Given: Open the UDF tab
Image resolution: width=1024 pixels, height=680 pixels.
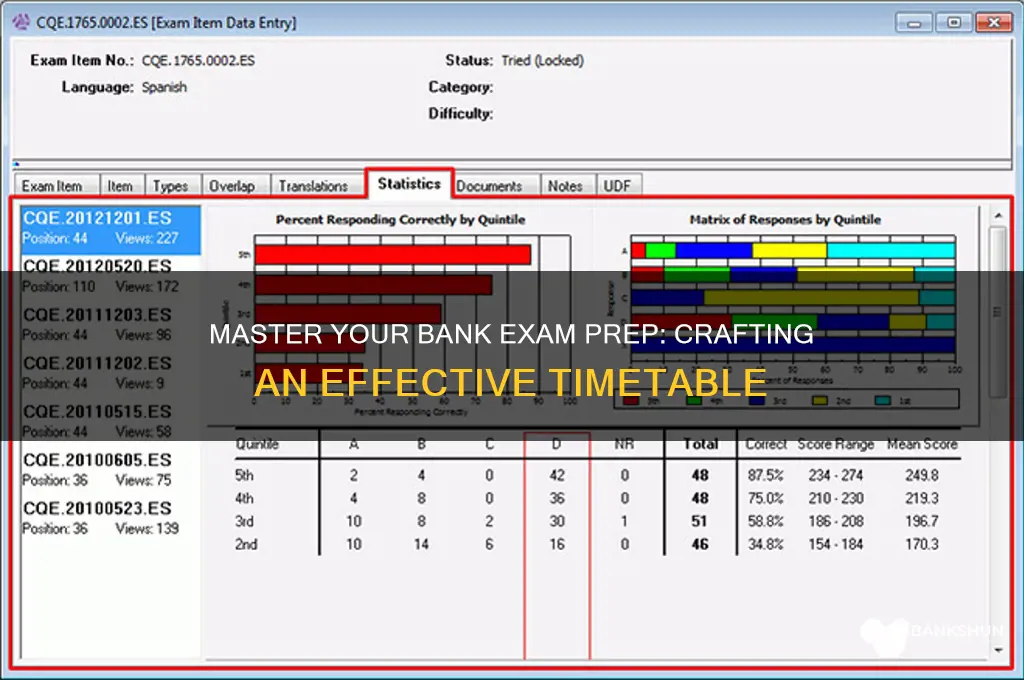Looking at the screenshot, I should pos(619,186).
